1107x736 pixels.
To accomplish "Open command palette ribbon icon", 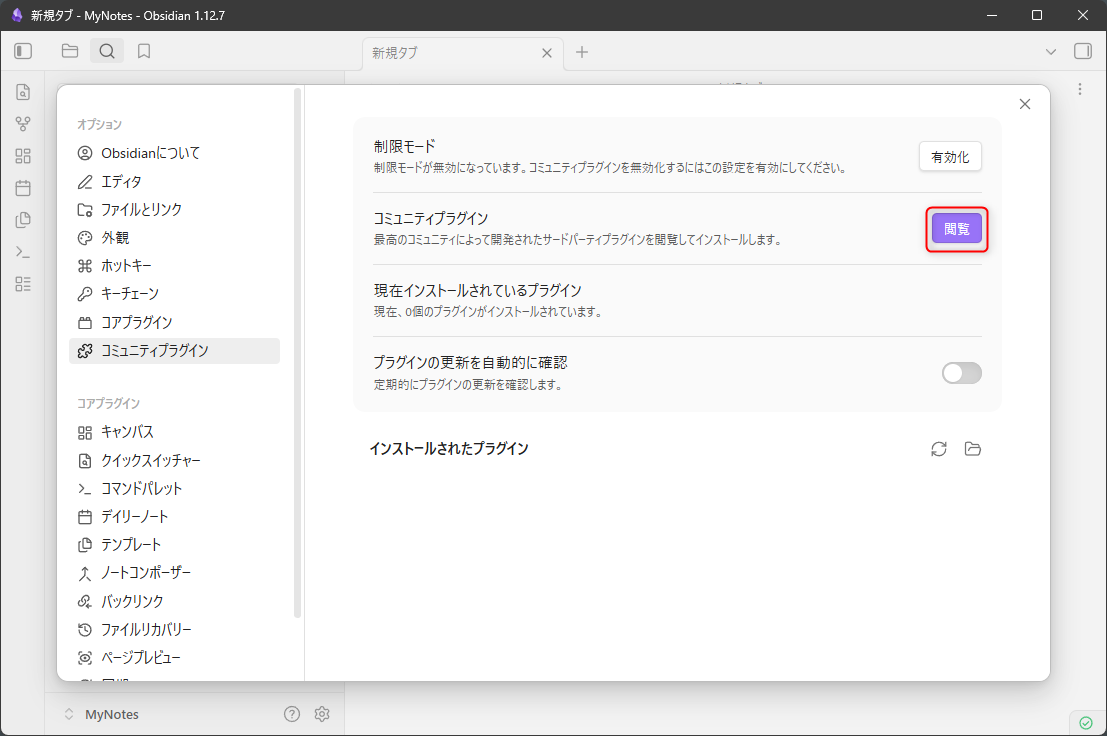I will [23, 252].
